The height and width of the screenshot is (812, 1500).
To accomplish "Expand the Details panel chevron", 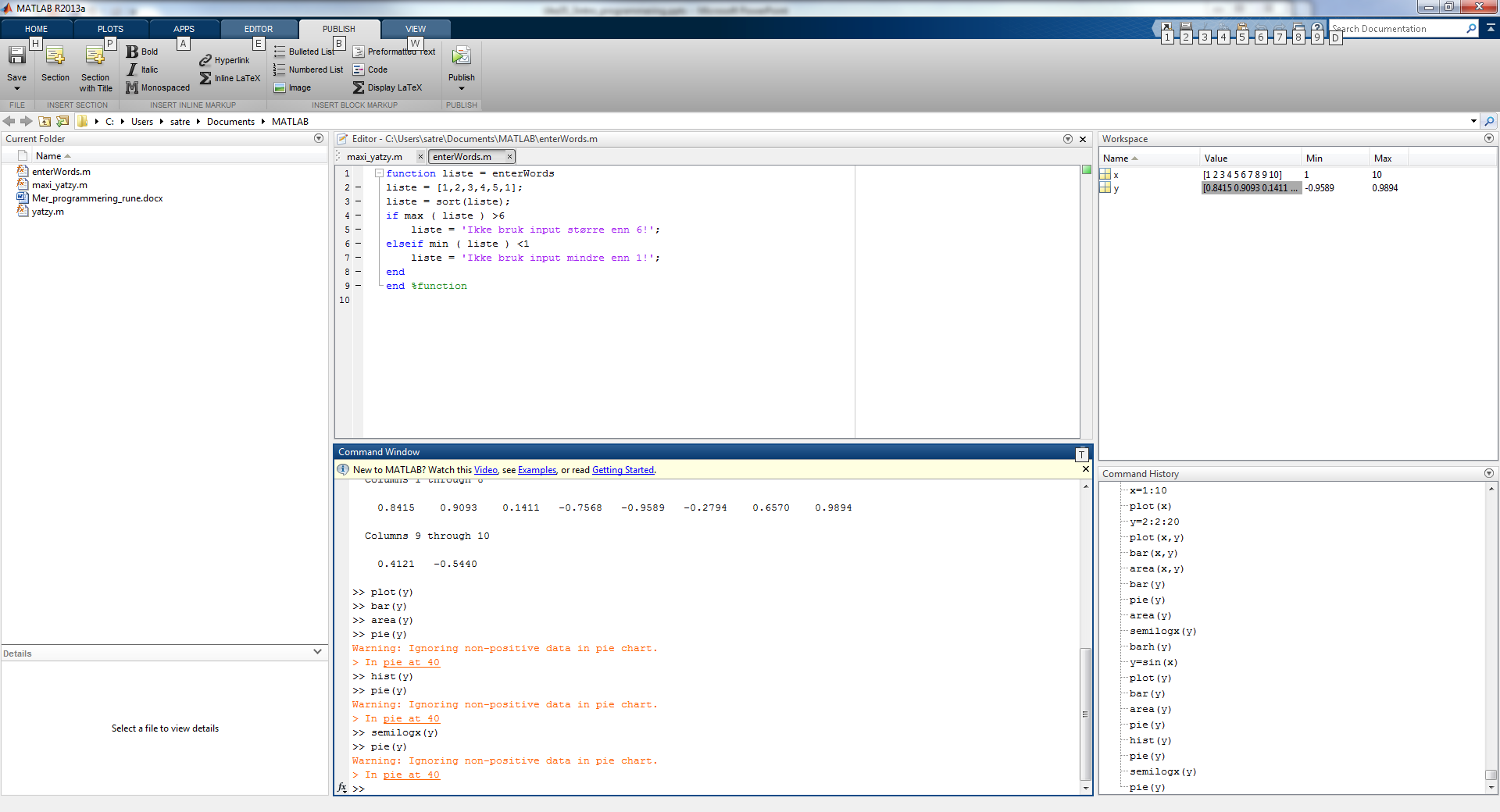I will [x=318, y=652].
